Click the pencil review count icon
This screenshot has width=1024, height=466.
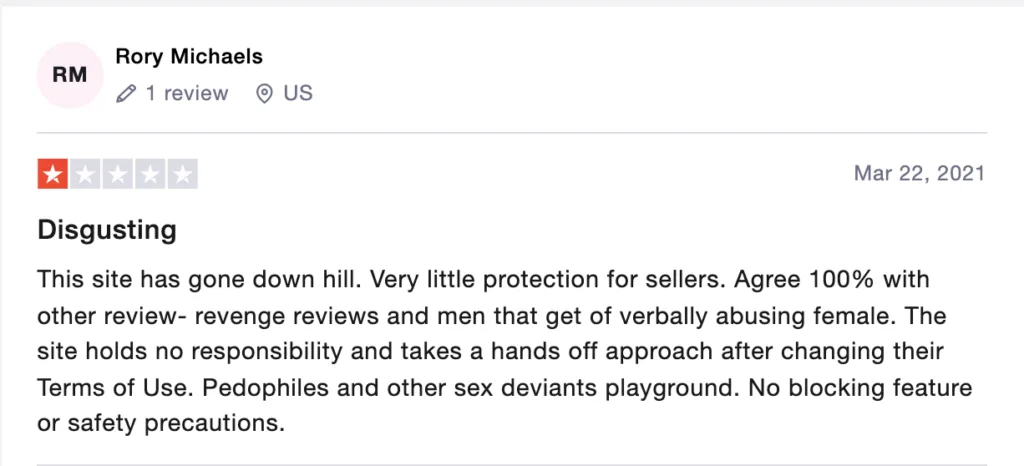click(x=125, y=94)
